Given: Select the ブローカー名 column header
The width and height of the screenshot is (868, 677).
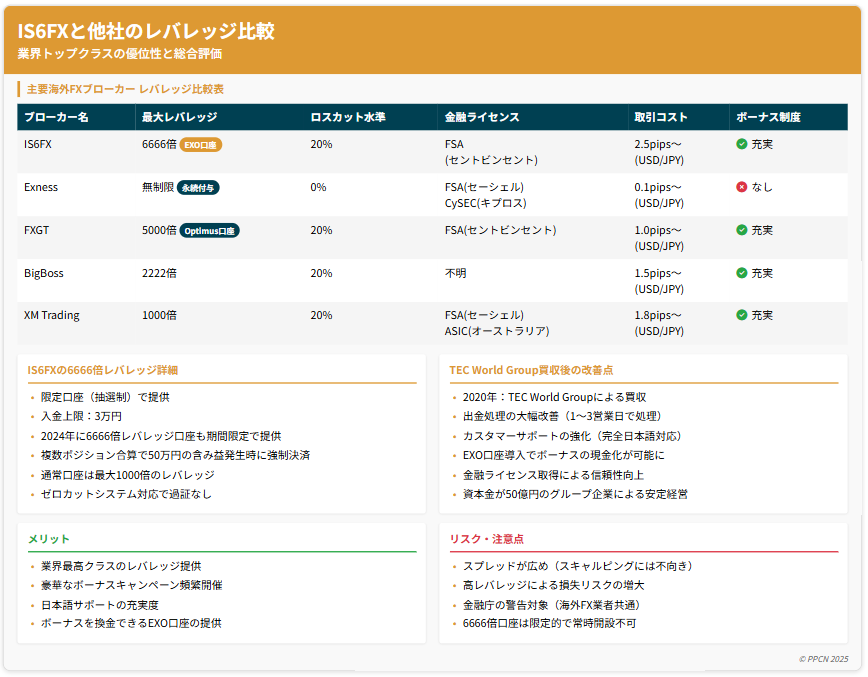Looking at the screenshot, I should (56, 117).
